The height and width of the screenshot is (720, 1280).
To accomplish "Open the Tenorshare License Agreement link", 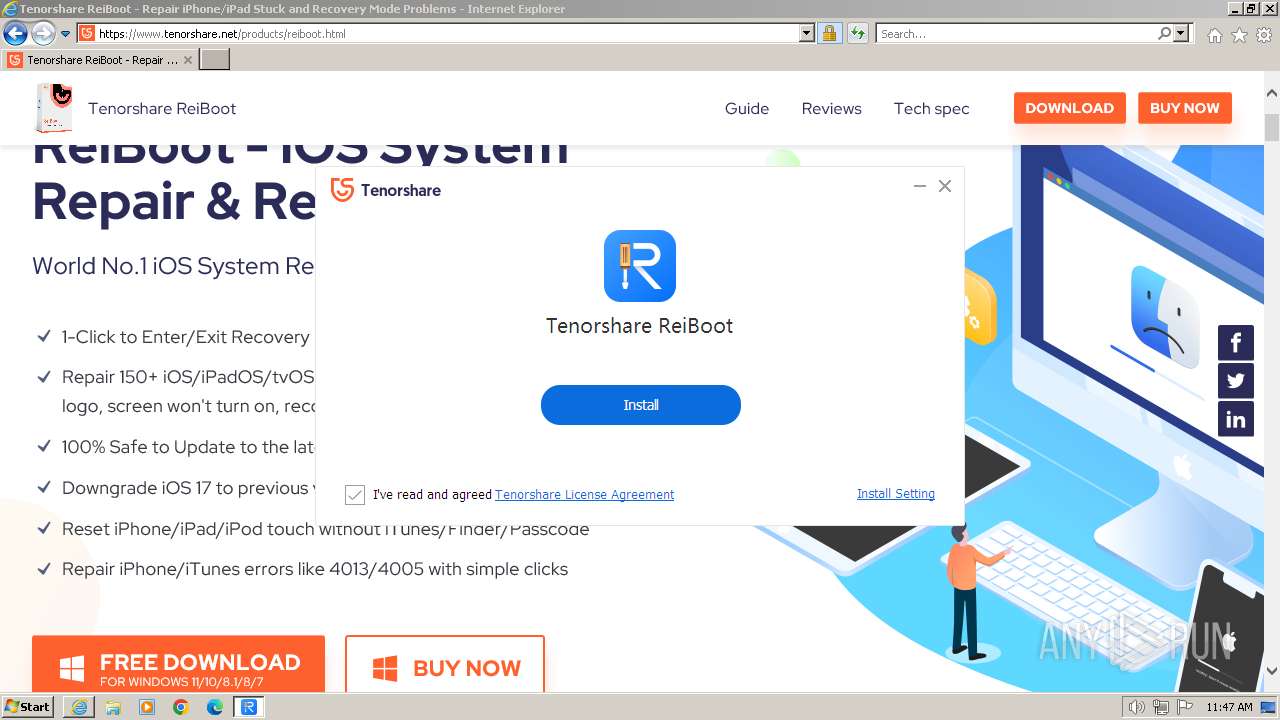I will point(584,495).
